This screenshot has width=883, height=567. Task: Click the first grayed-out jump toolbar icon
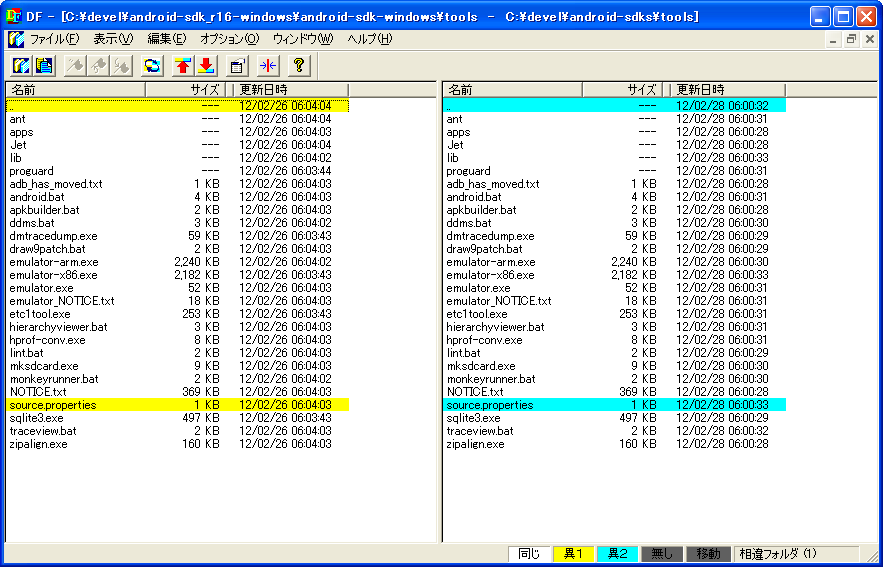point(74,66)
